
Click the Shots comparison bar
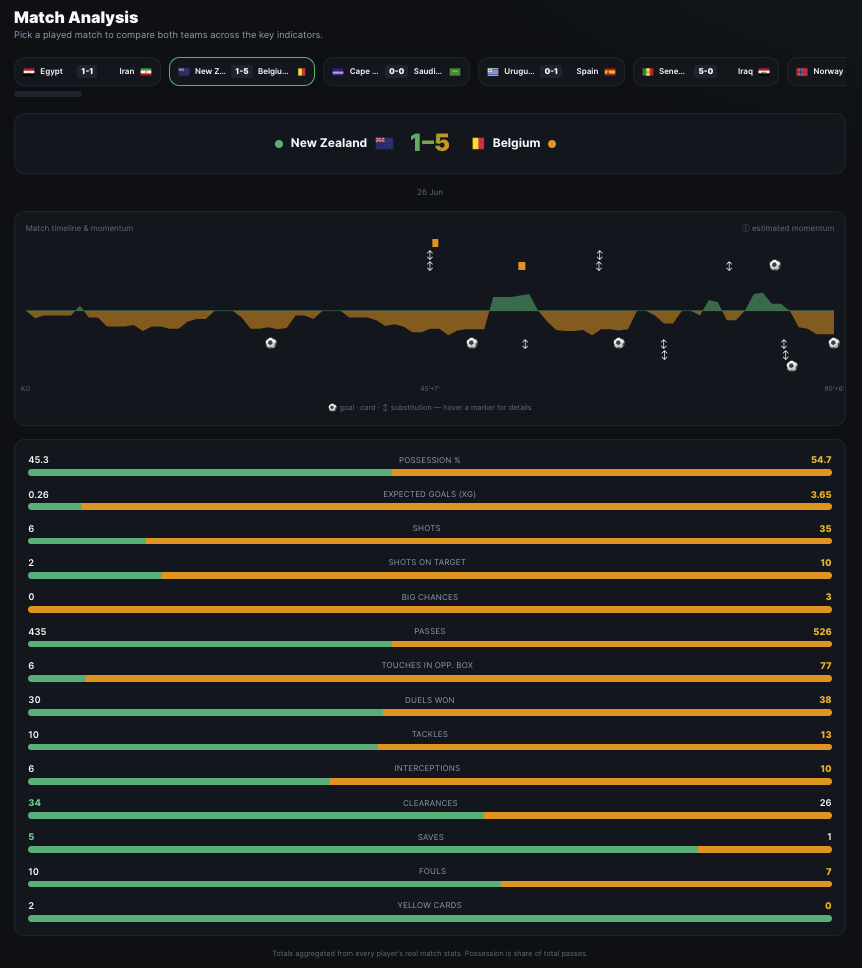tap(430, 541)
